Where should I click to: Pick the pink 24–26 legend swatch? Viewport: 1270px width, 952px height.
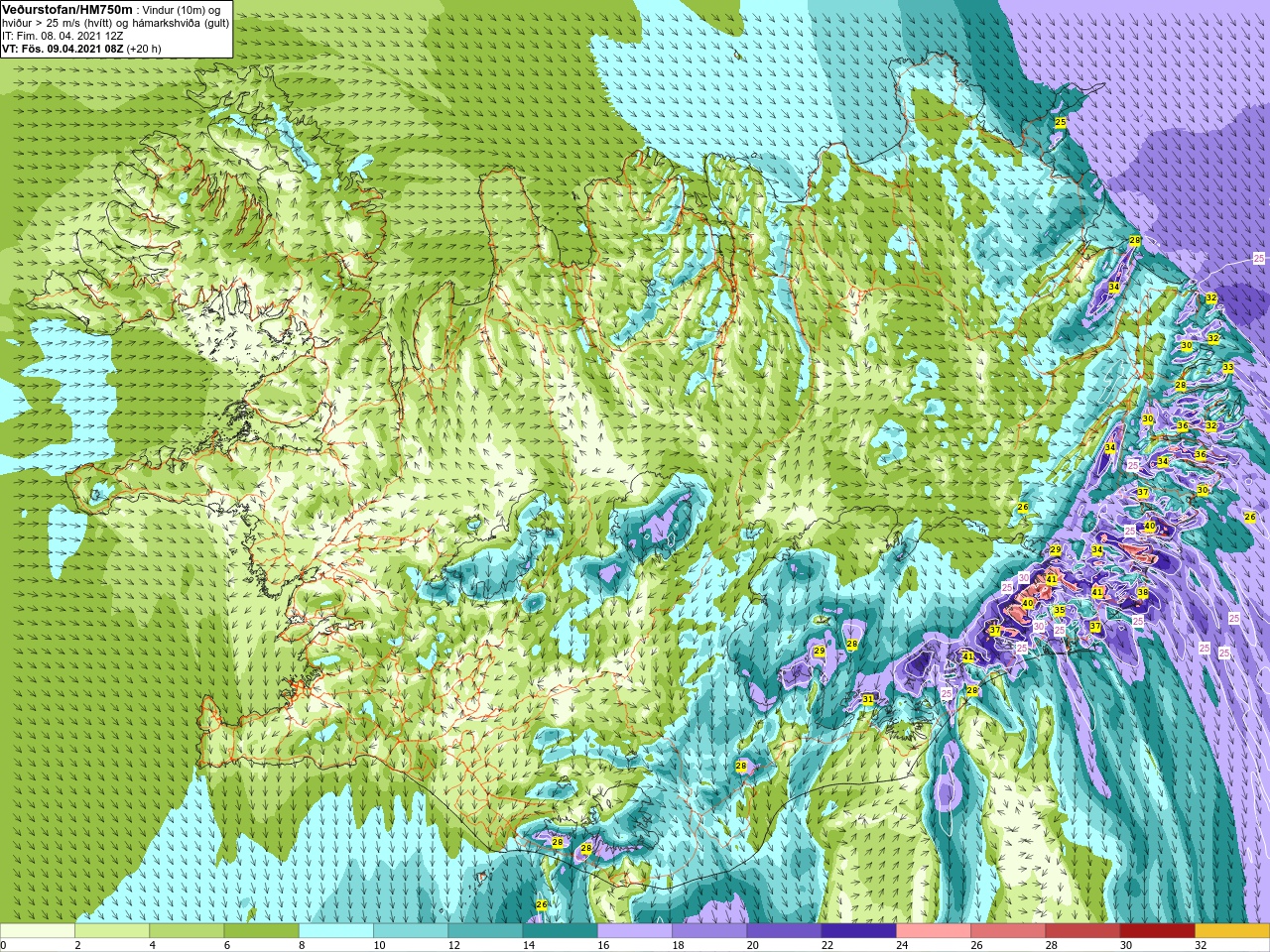934,931
